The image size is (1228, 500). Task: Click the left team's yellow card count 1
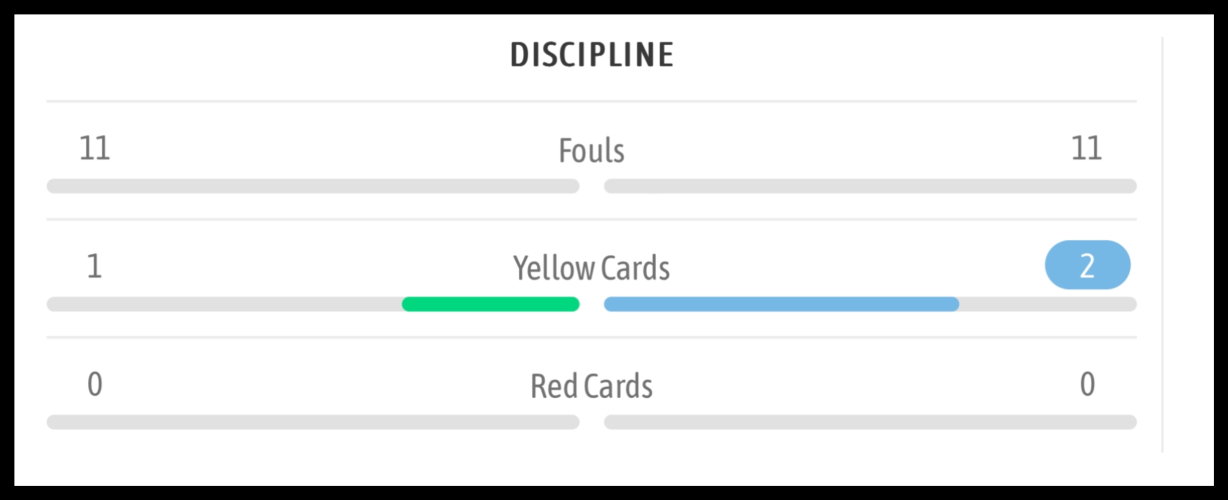point(94,267)
